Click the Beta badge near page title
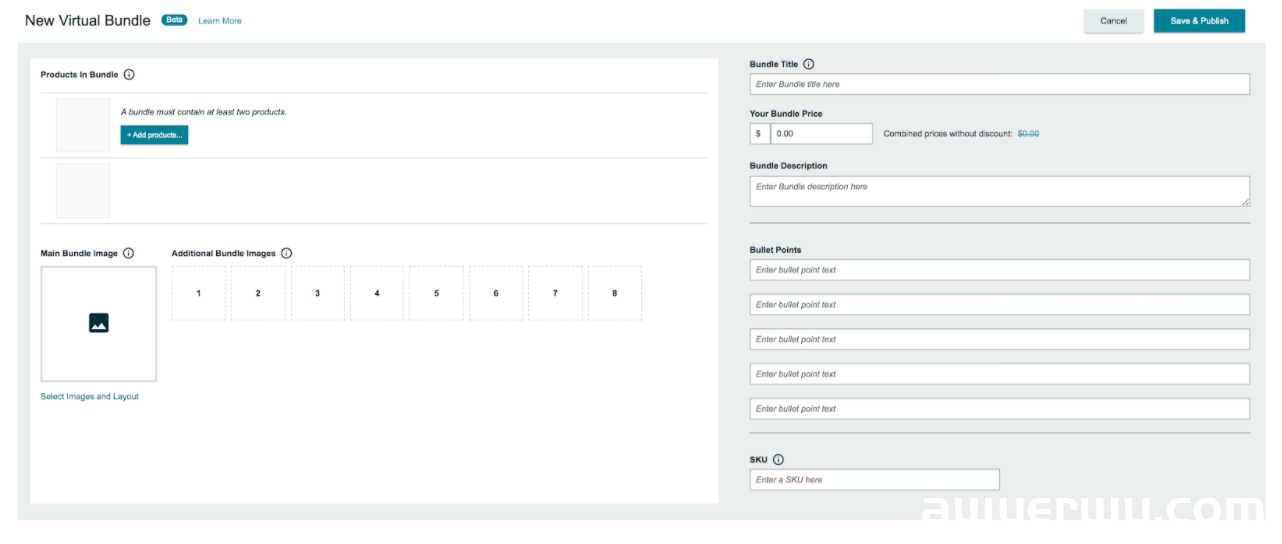The image size is (1282, 544). 174,20
